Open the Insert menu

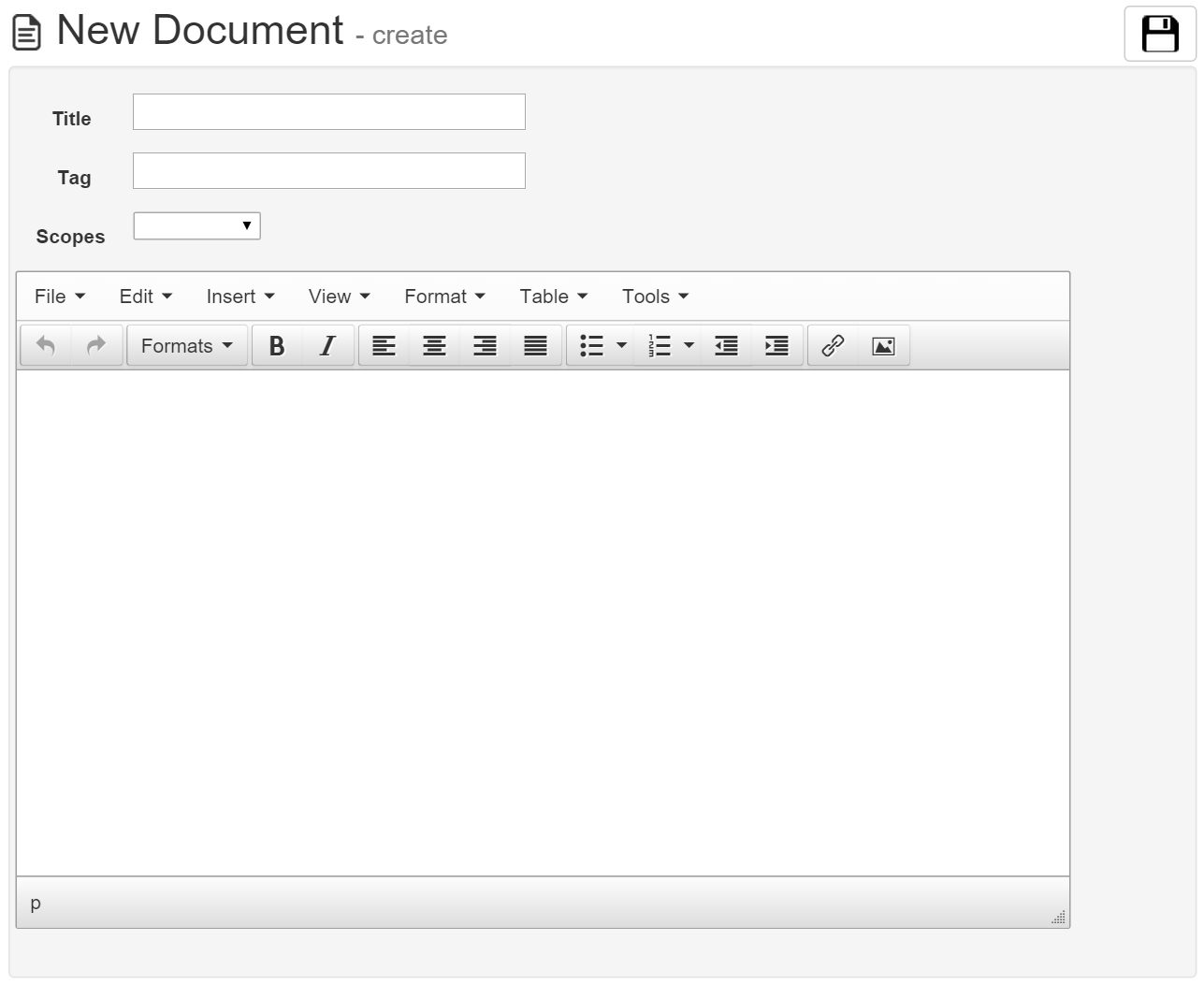click(240, 297)
